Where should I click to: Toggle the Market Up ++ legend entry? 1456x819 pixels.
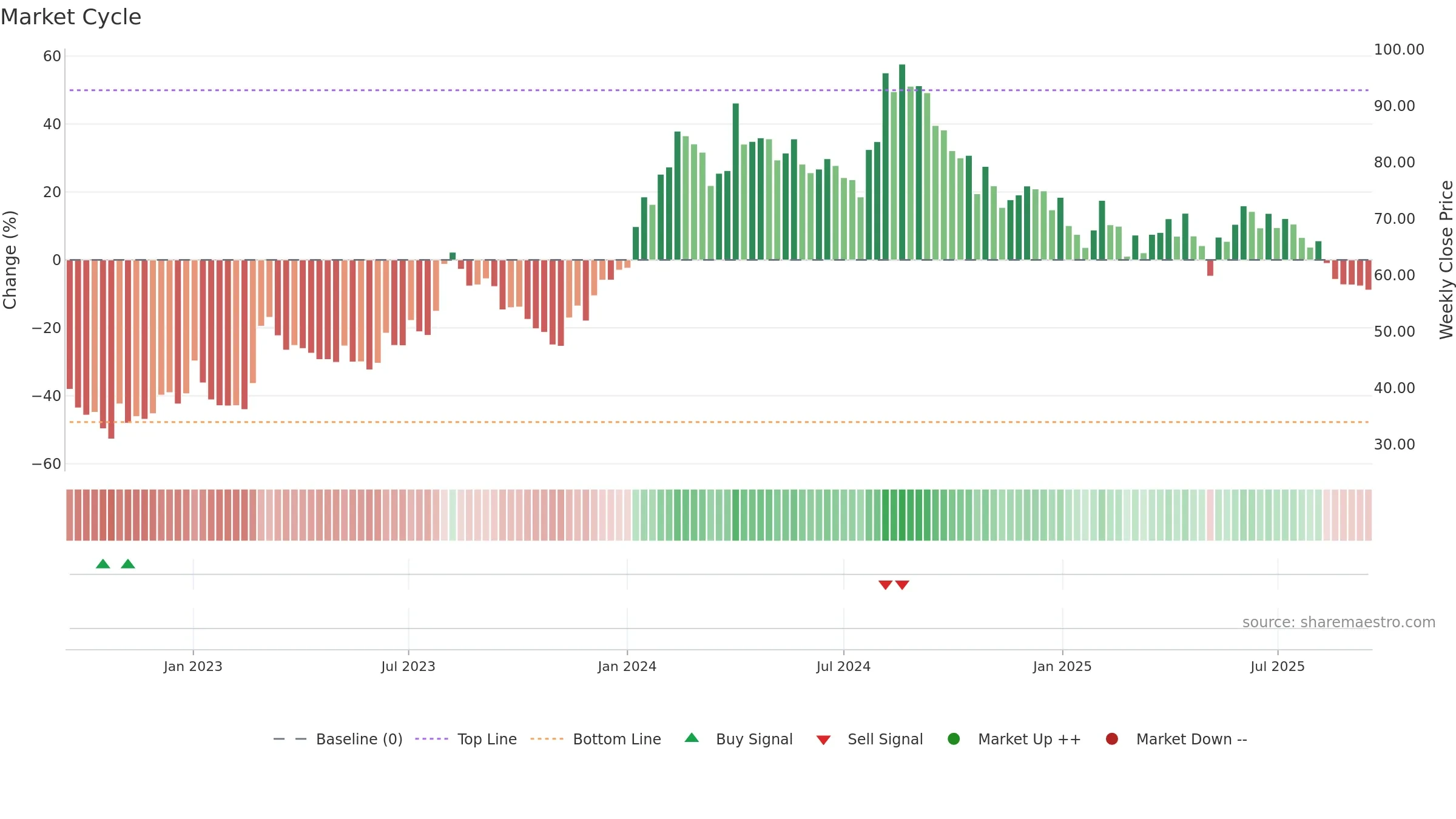1014,739
